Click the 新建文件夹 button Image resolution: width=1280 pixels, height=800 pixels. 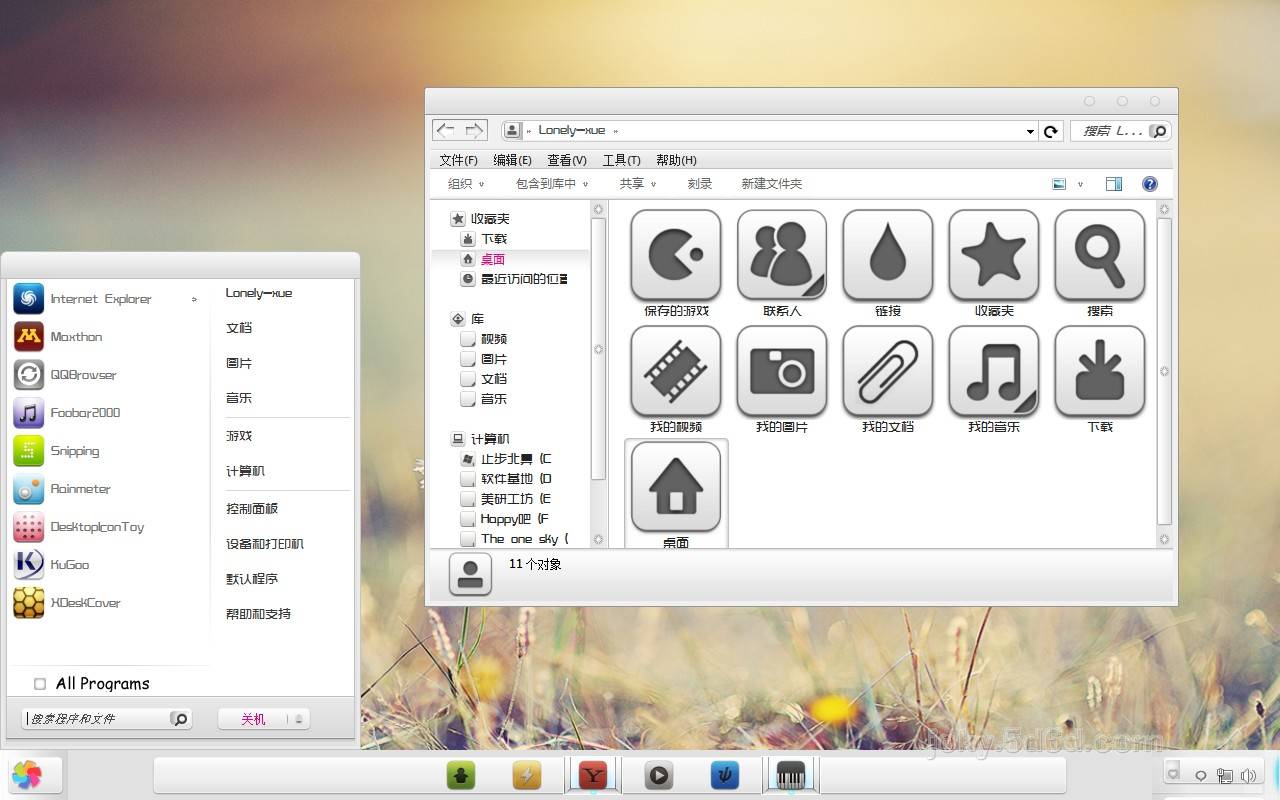(x=771, y=184)
